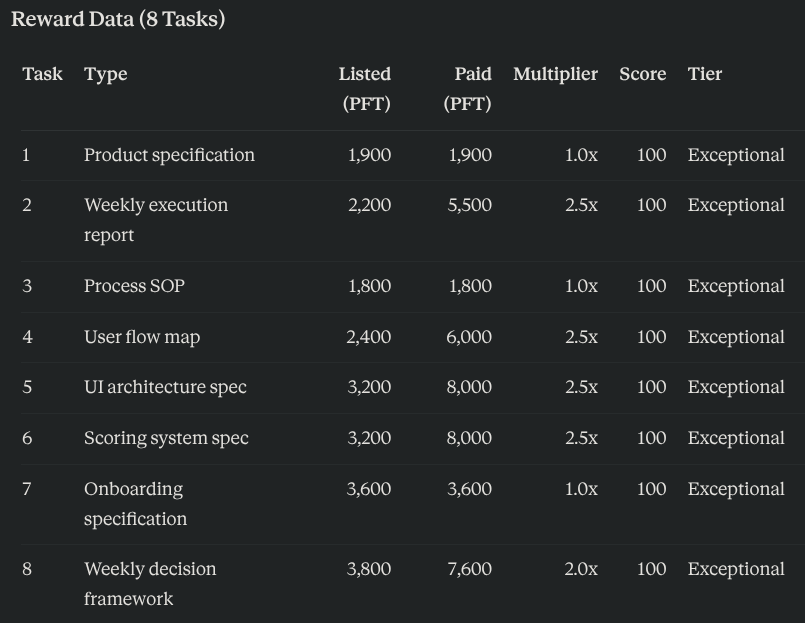
Task: Click the 7,600 paid value
Action: (x=470, y=569)
